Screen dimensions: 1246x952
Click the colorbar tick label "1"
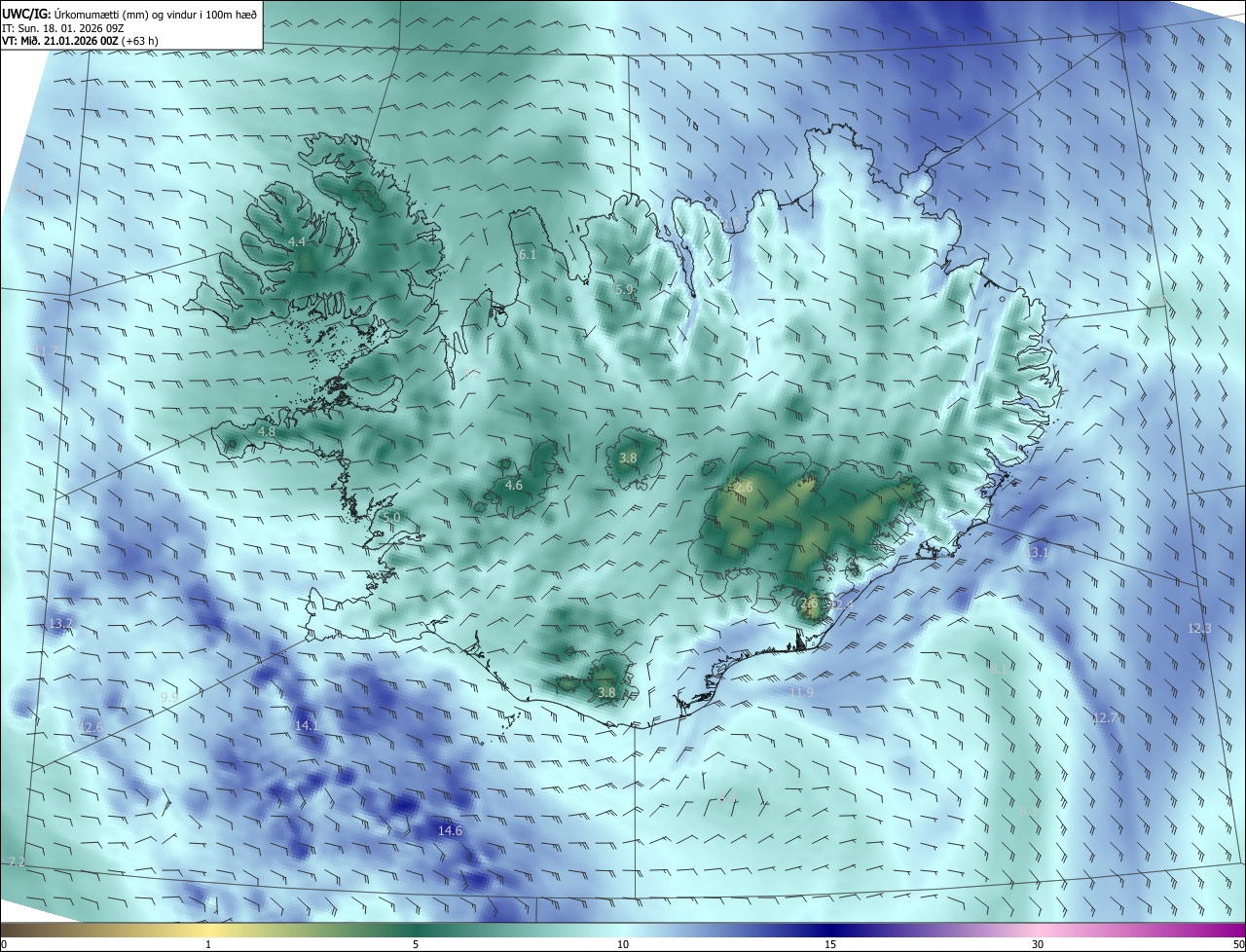click(208, 945)
